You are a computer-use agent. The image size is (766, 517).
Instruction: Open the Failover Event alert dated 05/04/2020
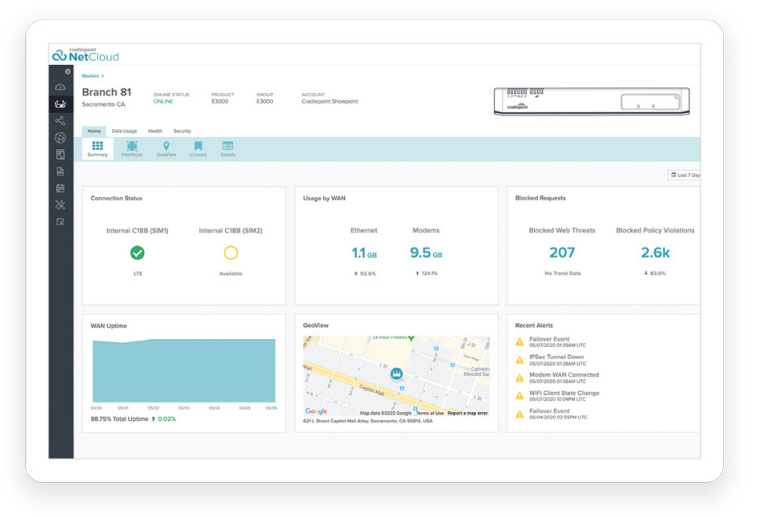click(558, 414)
